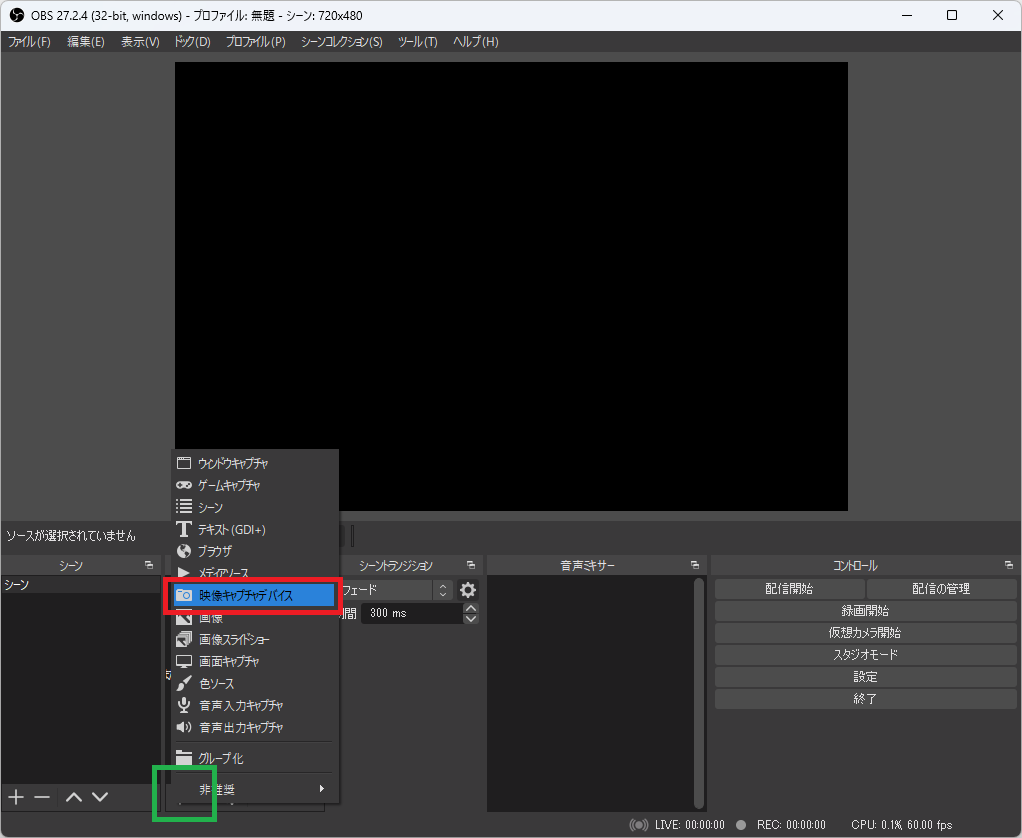Open the ツール menu
1022x838 pixels.
point(417,41)
